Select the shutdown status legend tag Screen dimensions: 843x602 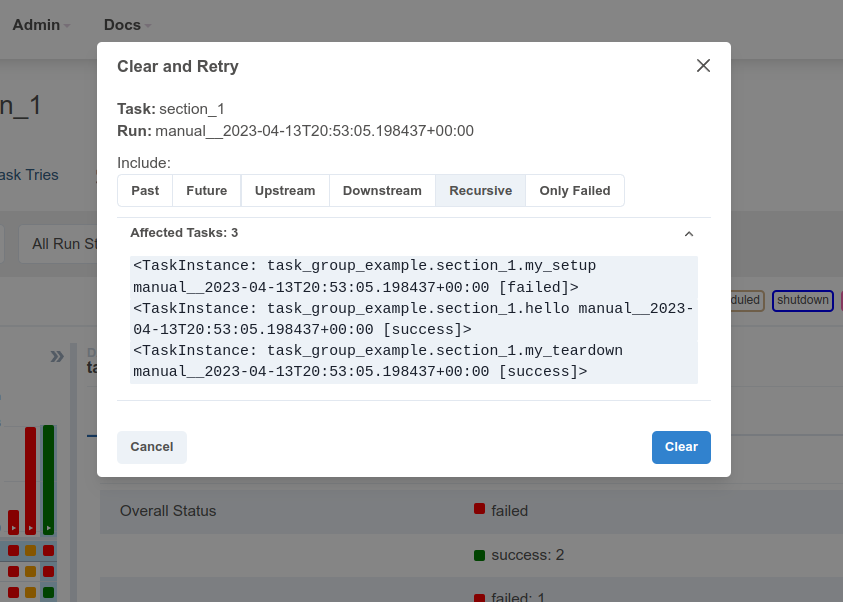[x=803, y=300]
